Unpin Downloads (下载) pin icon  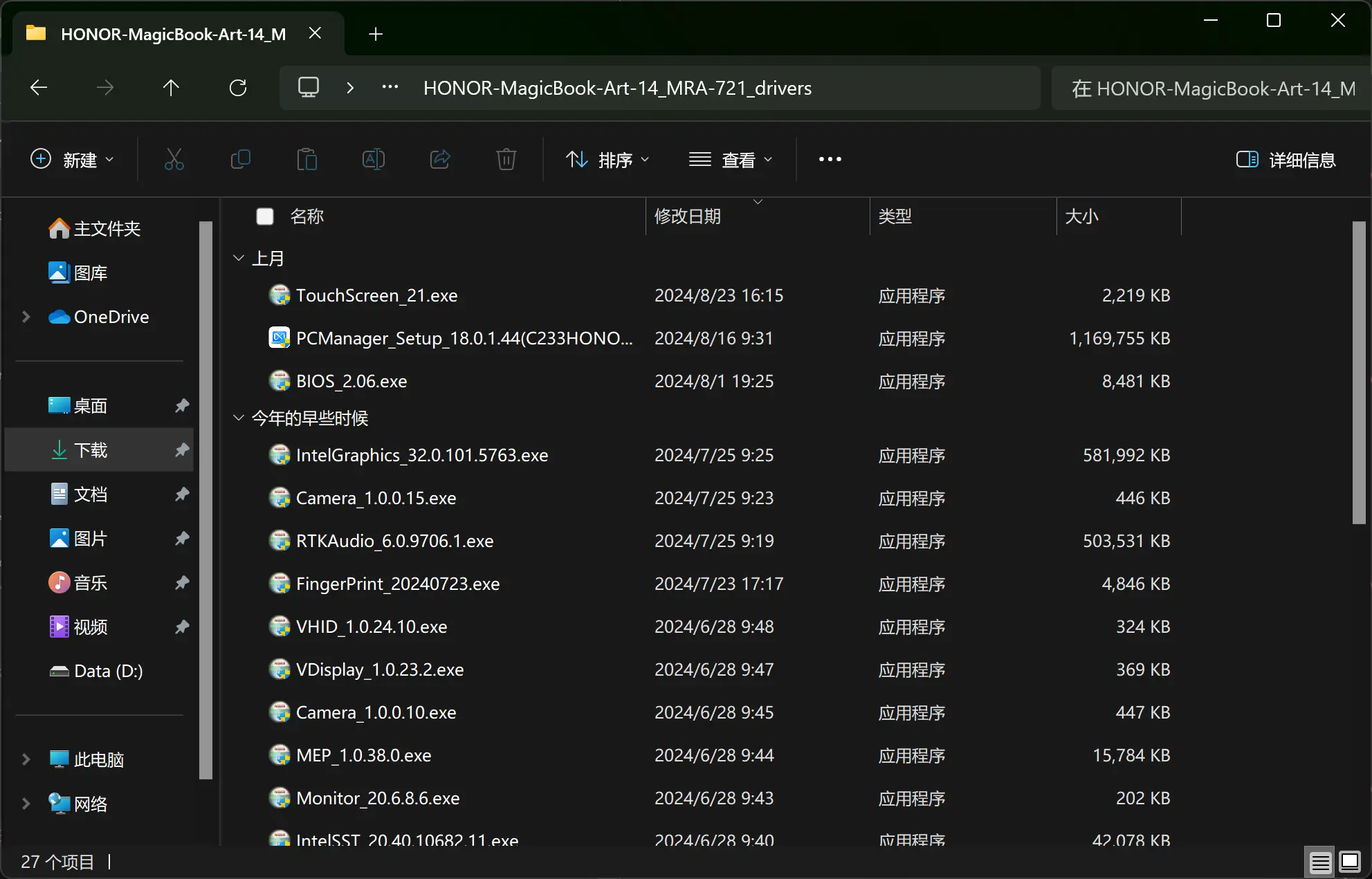pos(182,450)
